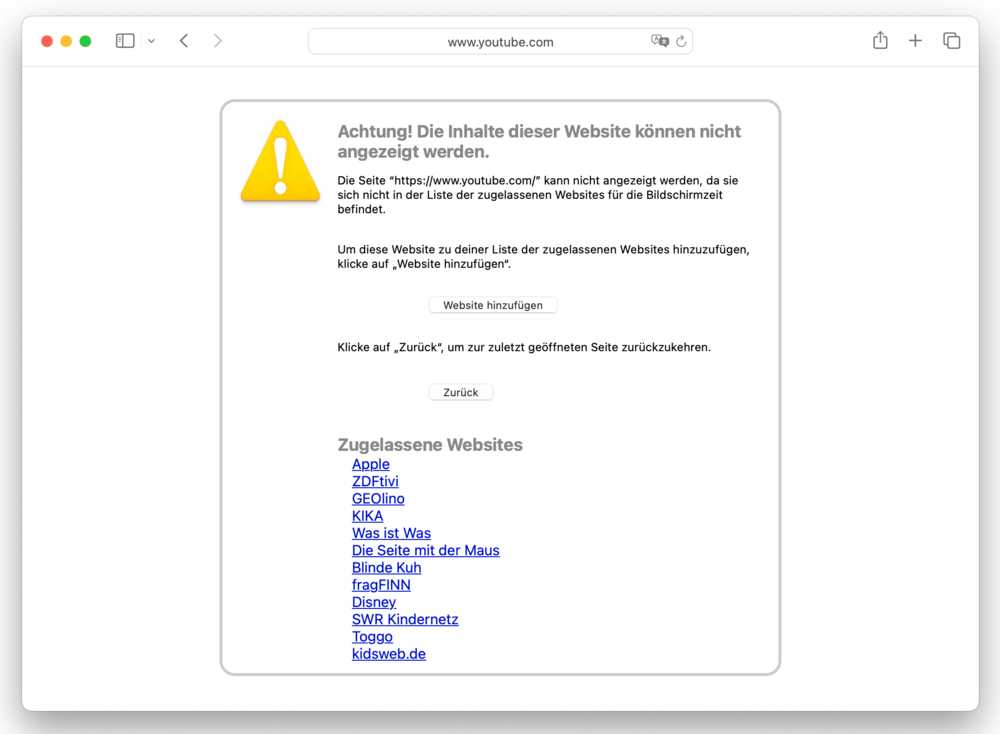Open the GEOlino link
The image size is (1000, 734).
378,499
